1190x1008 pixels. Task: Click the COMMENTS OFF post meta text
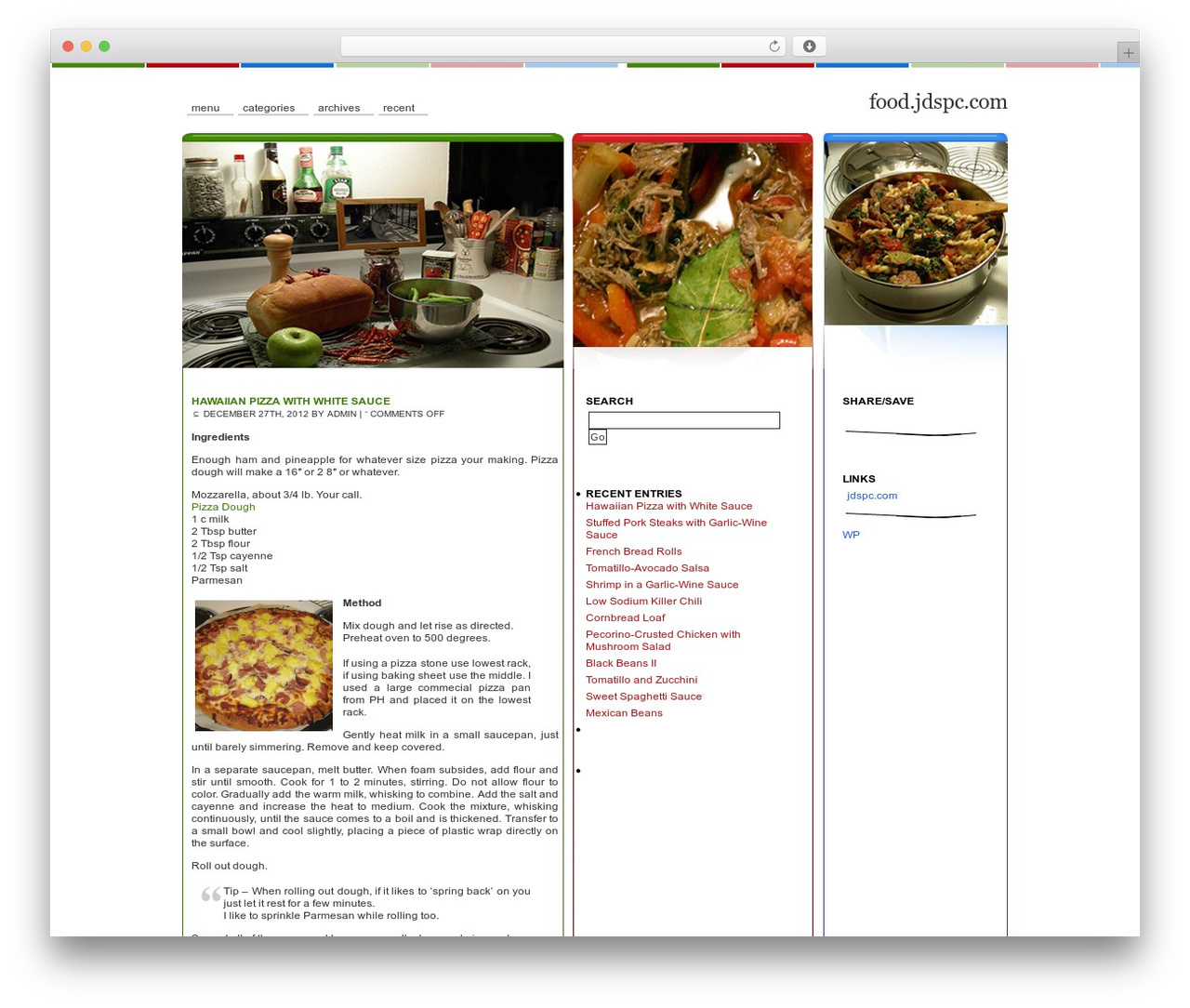click(407, 414)
